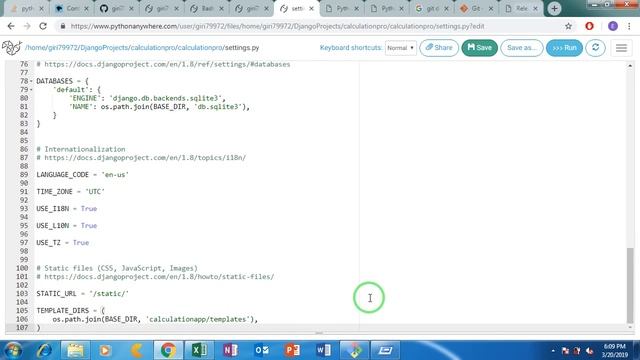Open File Explorer from the taskbar
Viewport: 640px width, 360px height.
pos(75,350)
